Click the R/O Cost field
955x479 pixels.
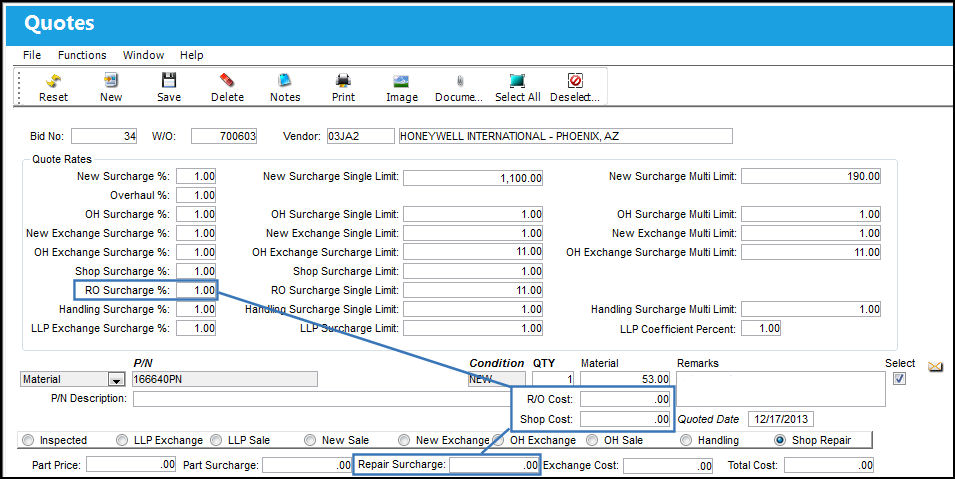click(x=625, y=399)
